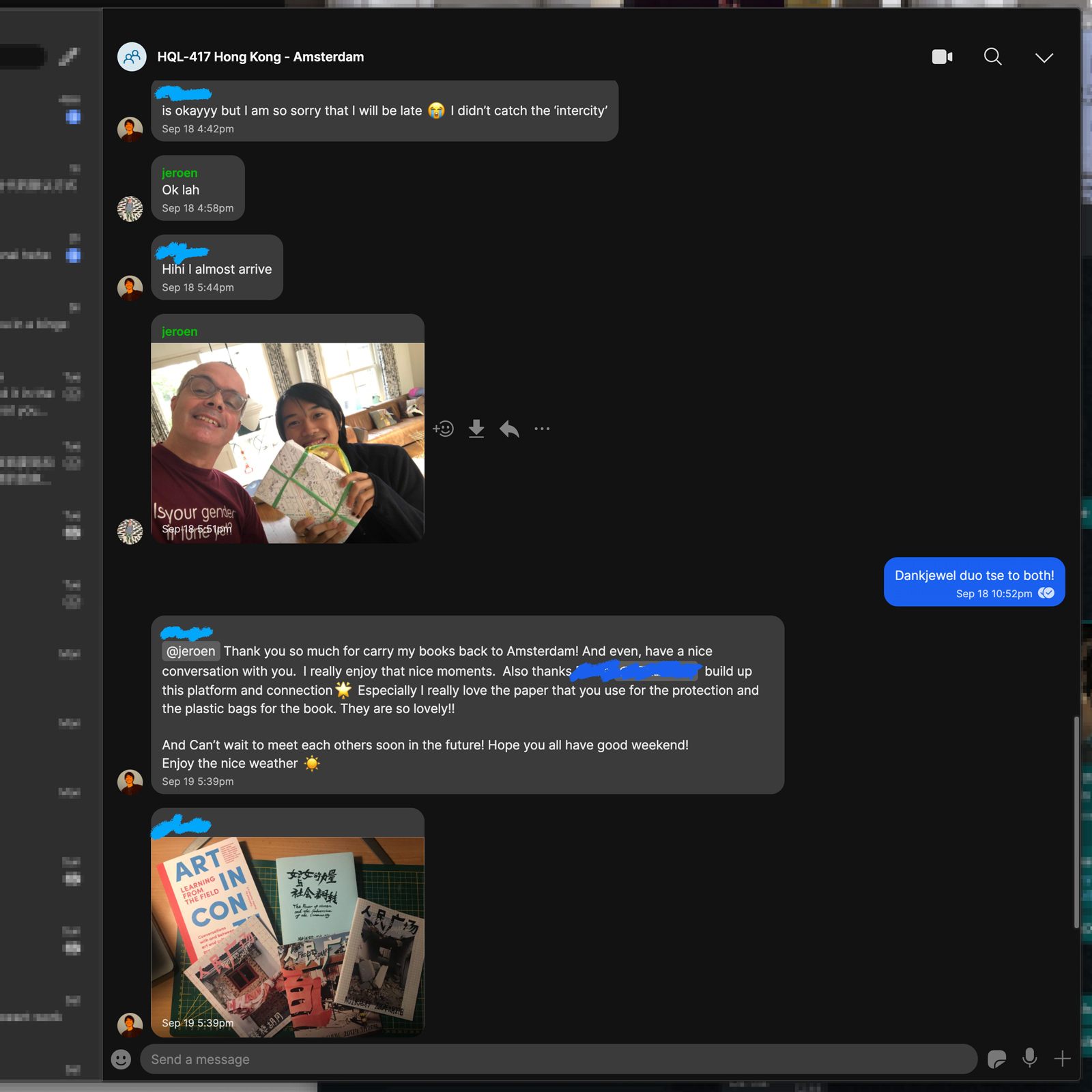Viewport: 1092px width, 1092px height.
Task: Open the emoji picker beside message field
Action: coord(121,1059)
